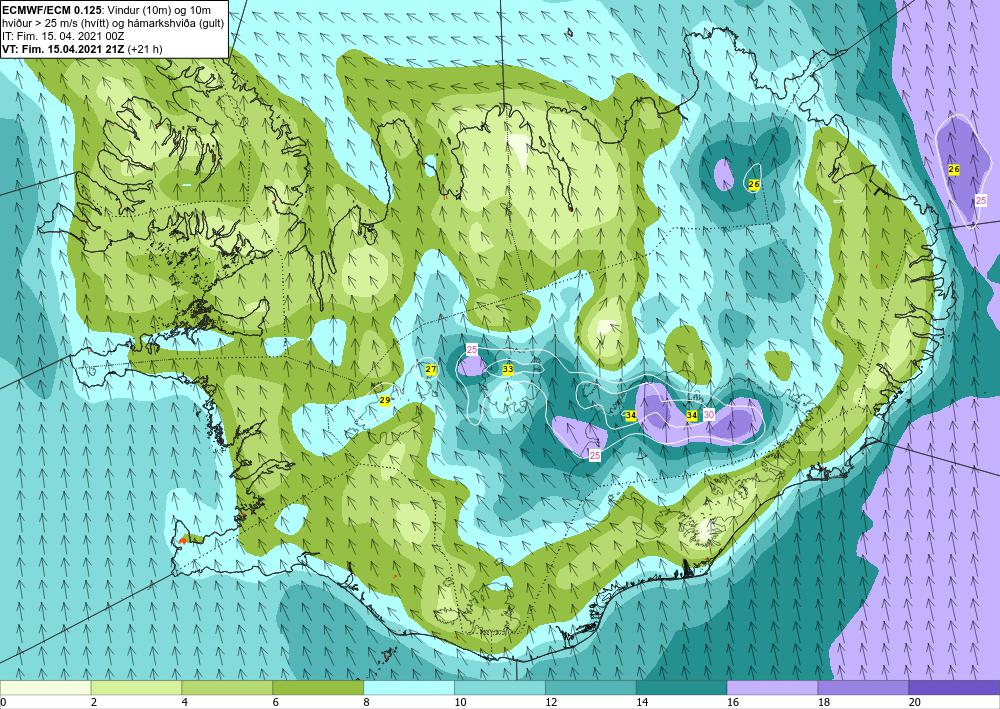Click the 25 contour label next to the 33 label
Screen dimensions: 1000x709
472,349
